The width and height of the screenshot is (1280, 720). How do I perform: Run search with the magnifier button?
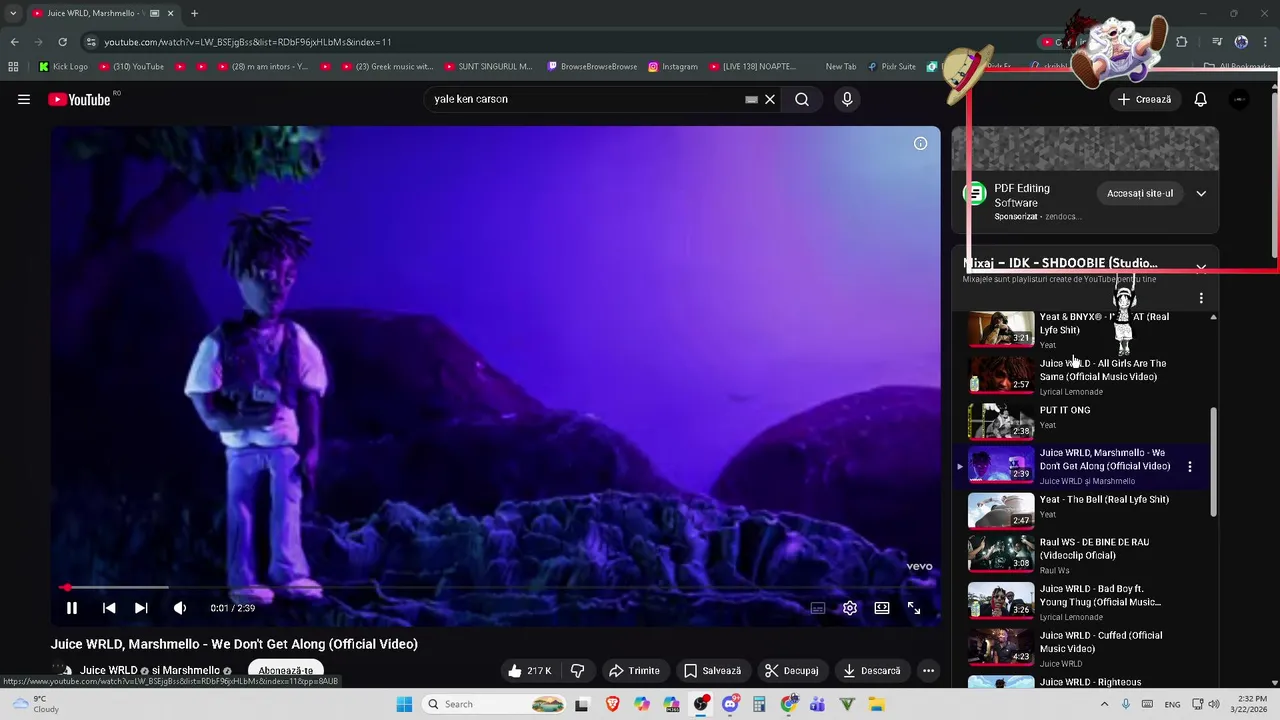(x=802, y=99)
